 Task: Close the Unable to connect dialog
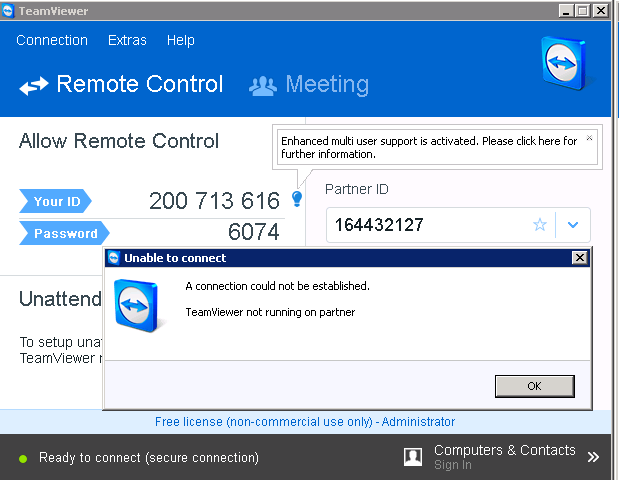pos(580,258)
